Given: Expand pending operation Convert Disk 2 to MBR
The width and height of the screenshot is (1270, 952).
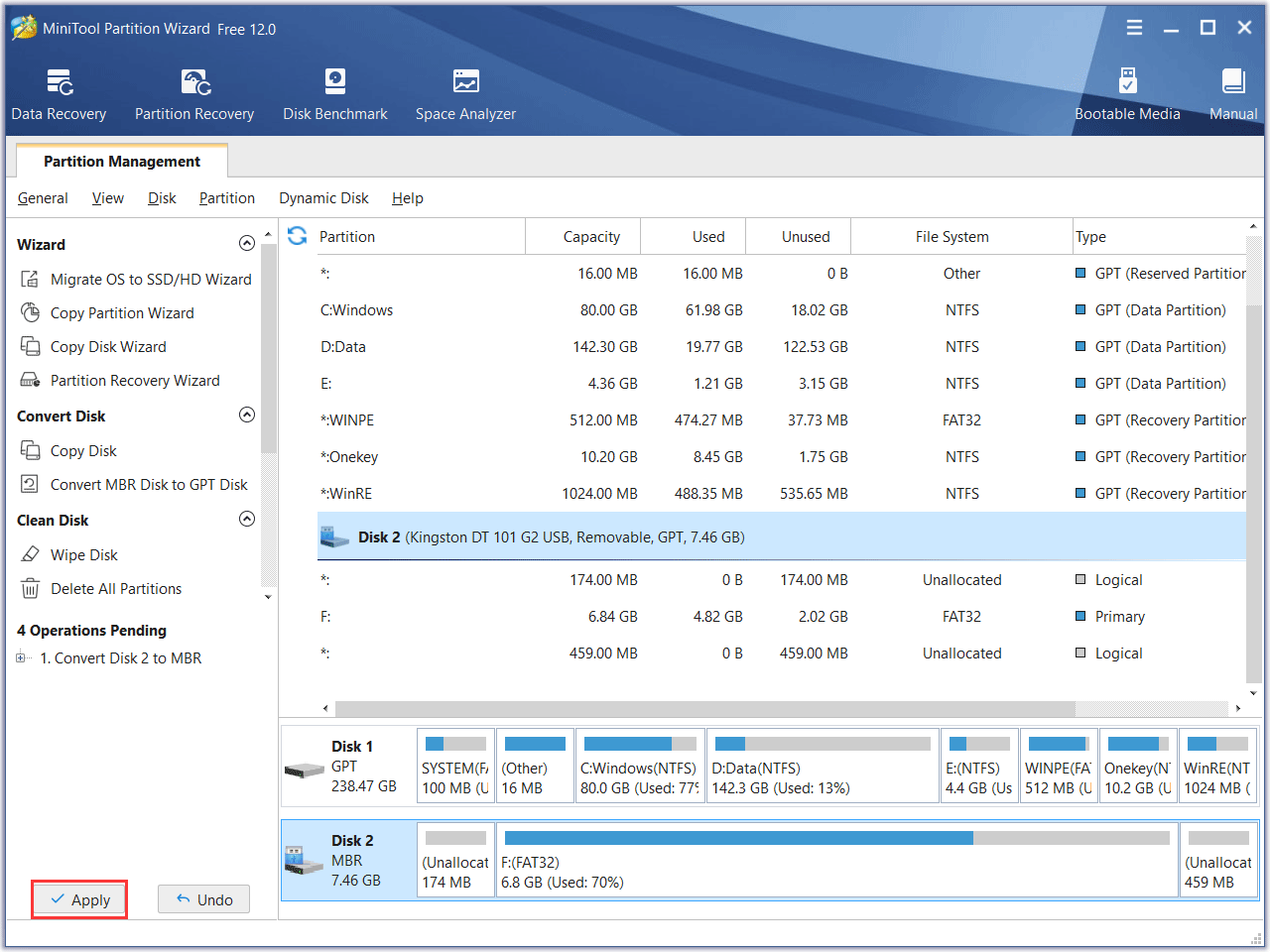Looking at the screenshot, I should (21, 658).
